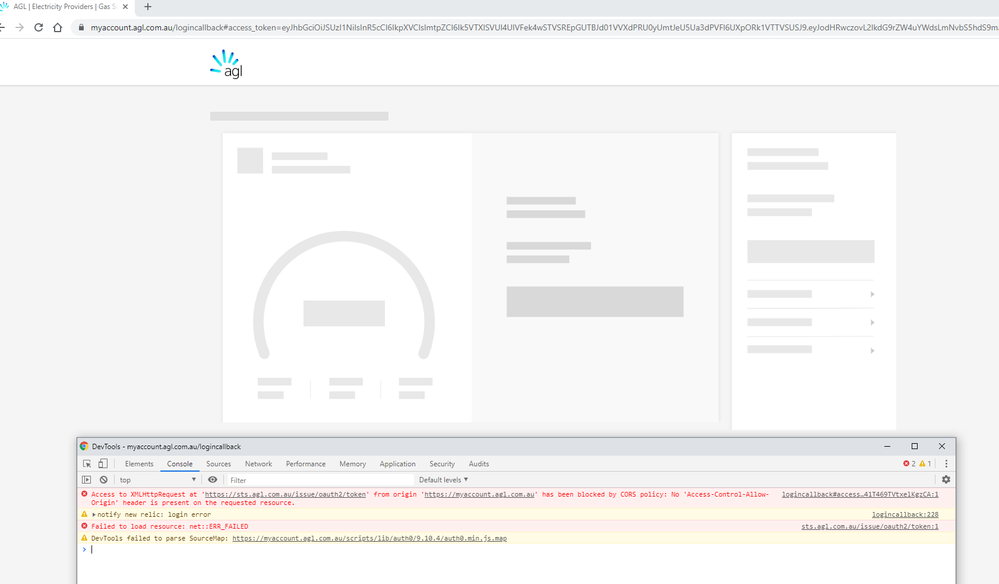Screen dimensions: 999x584
Task: Toggle the device toolbar icon
Action: [103, 464]
